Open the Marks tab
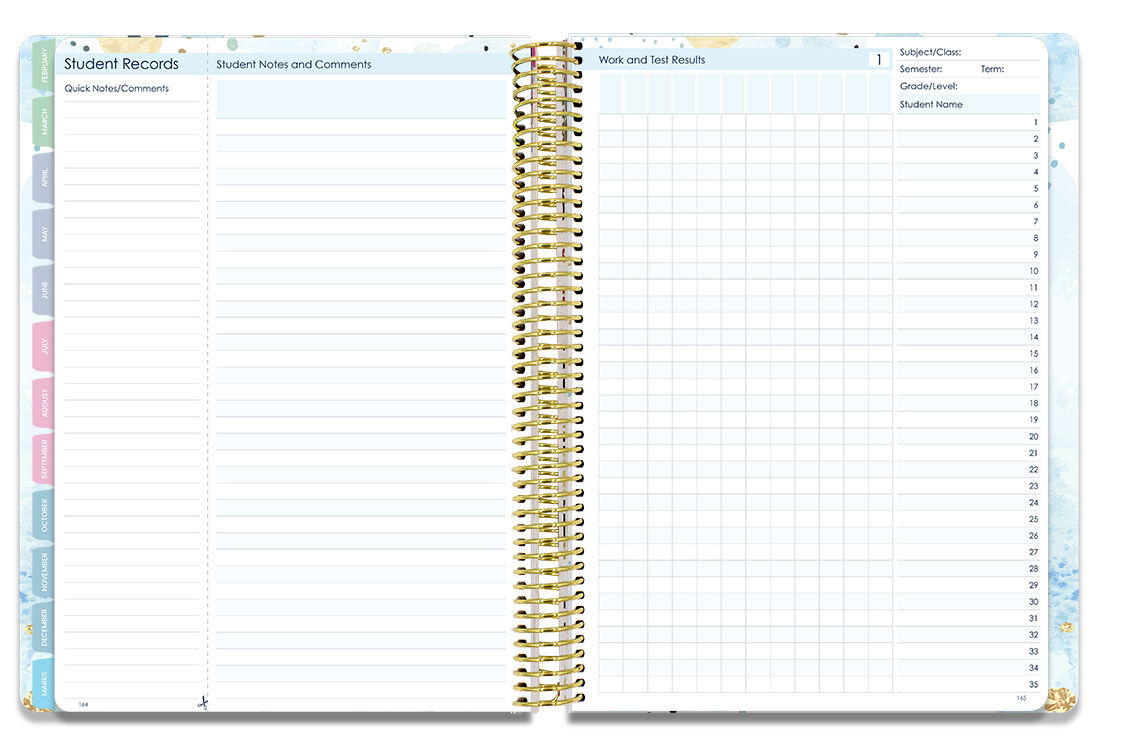This screenshot has height=750, width=1136. [x=43, y=684]
